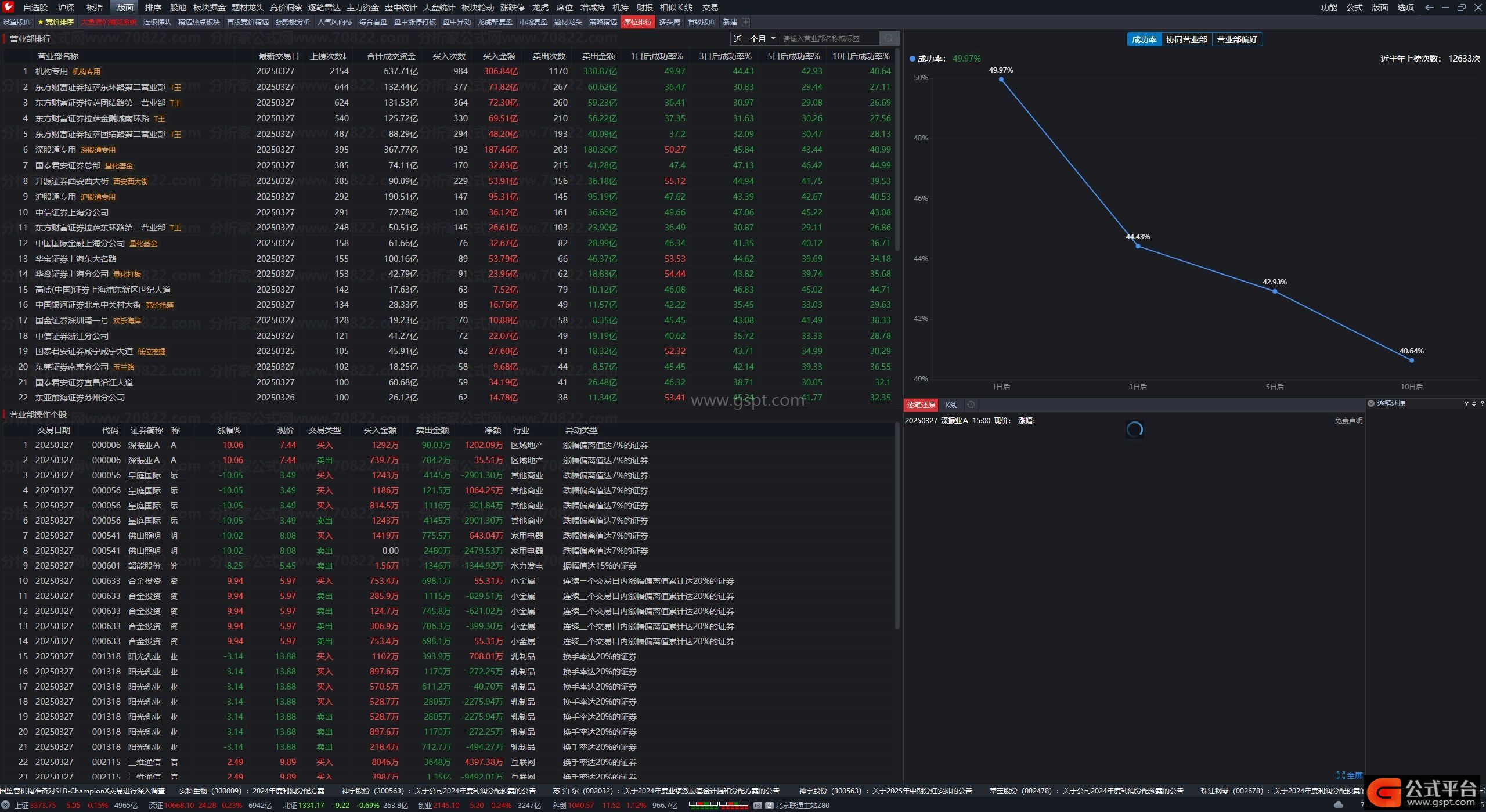Click the 1日后 data point on chart
This screenshot has width=1486, height=812.
pyautogui.click(x=1001, y=79)
